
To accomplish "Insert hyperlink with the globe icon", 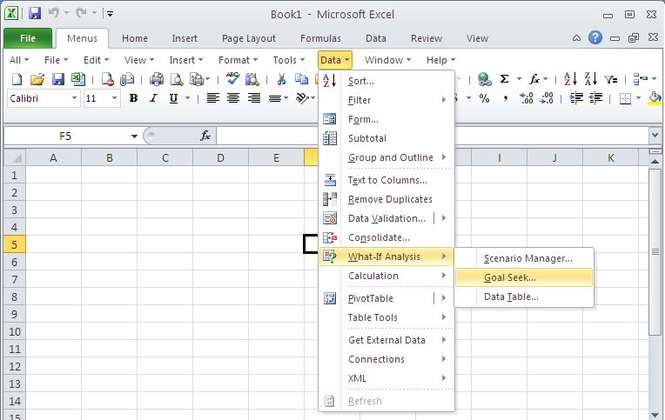I will [484, 79].
